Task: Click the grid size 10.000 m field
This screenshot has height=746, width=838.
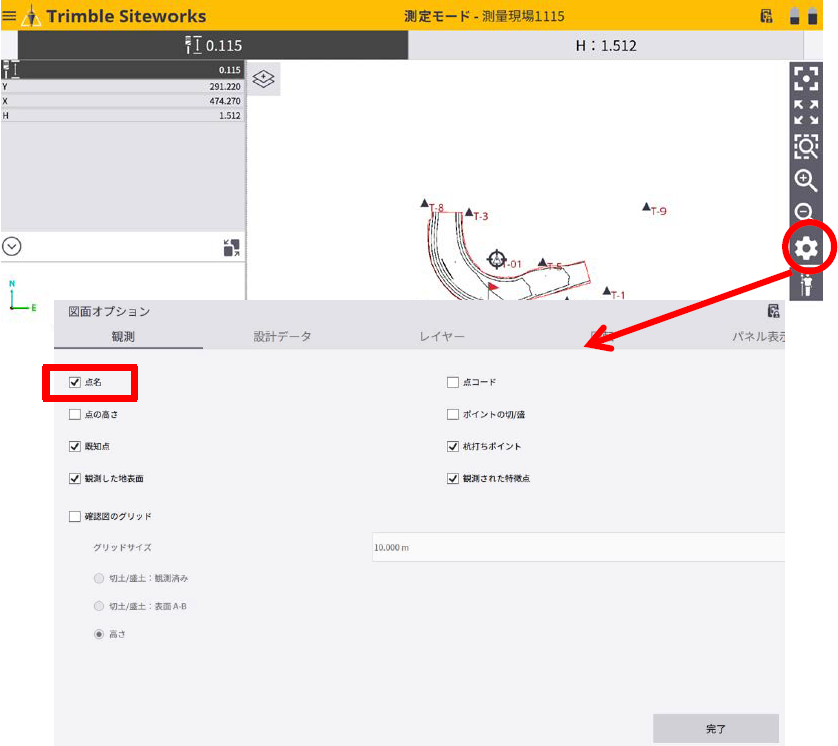Action: pyautogui.click(x=575, y=547)
